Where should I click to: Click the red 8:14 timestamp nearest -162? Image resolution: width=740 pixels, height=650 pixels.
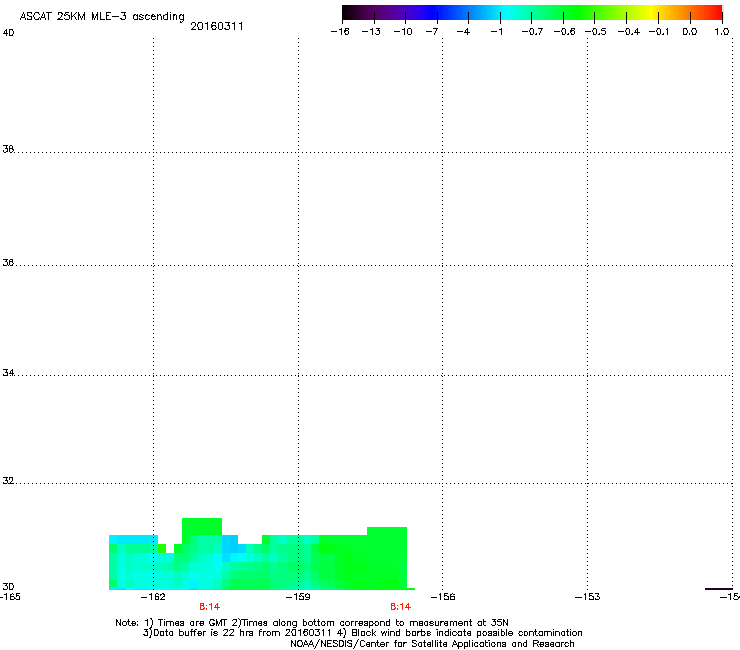click(210, 607)
